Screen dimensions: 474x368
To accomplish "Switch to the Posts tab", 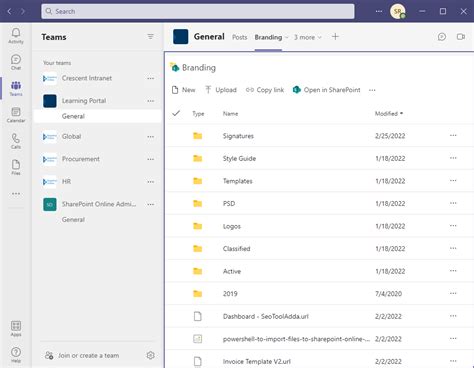I will point(240,37).
